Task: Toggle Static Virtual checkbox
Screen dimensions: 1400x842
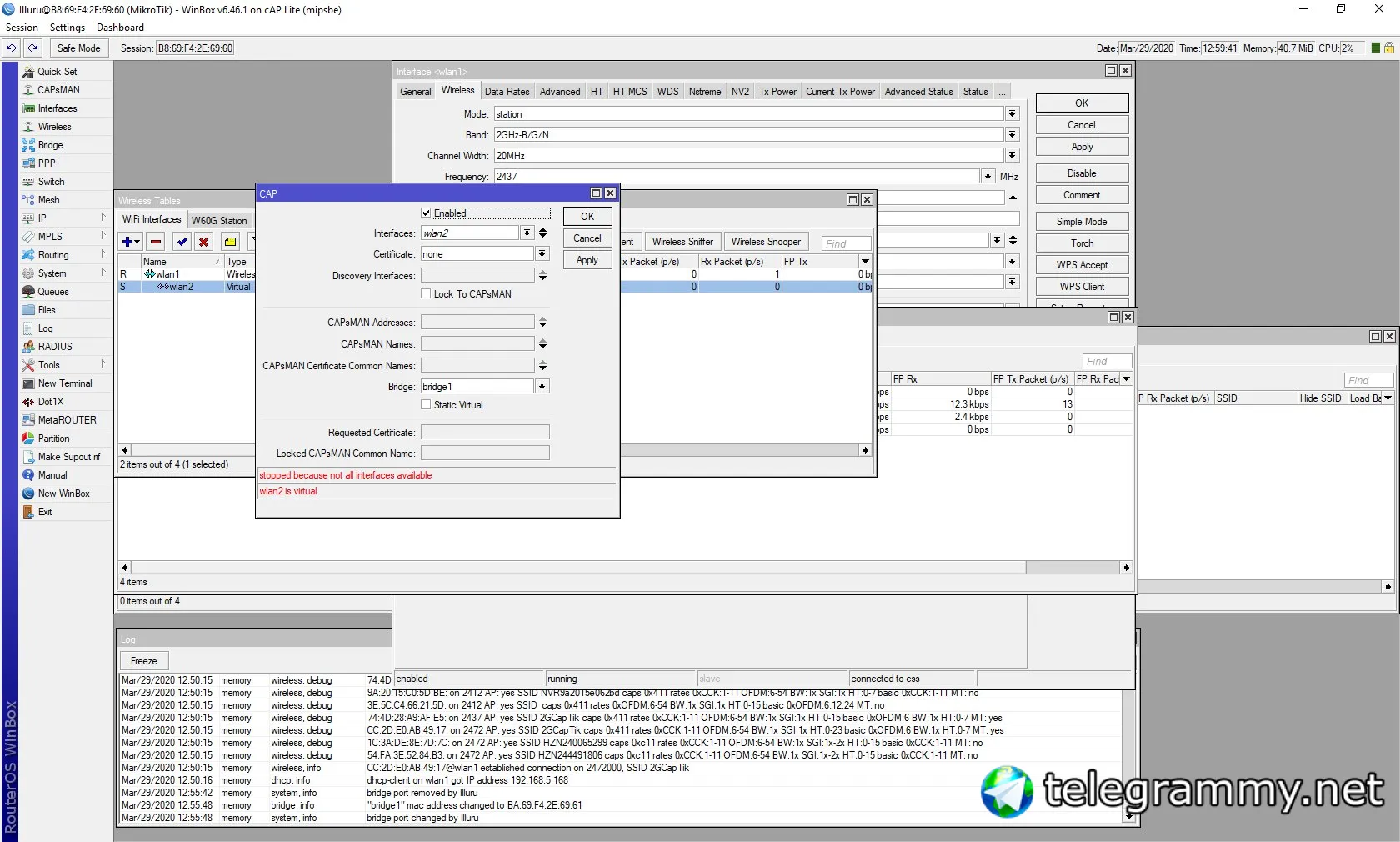Action: [x=426, y=405]
